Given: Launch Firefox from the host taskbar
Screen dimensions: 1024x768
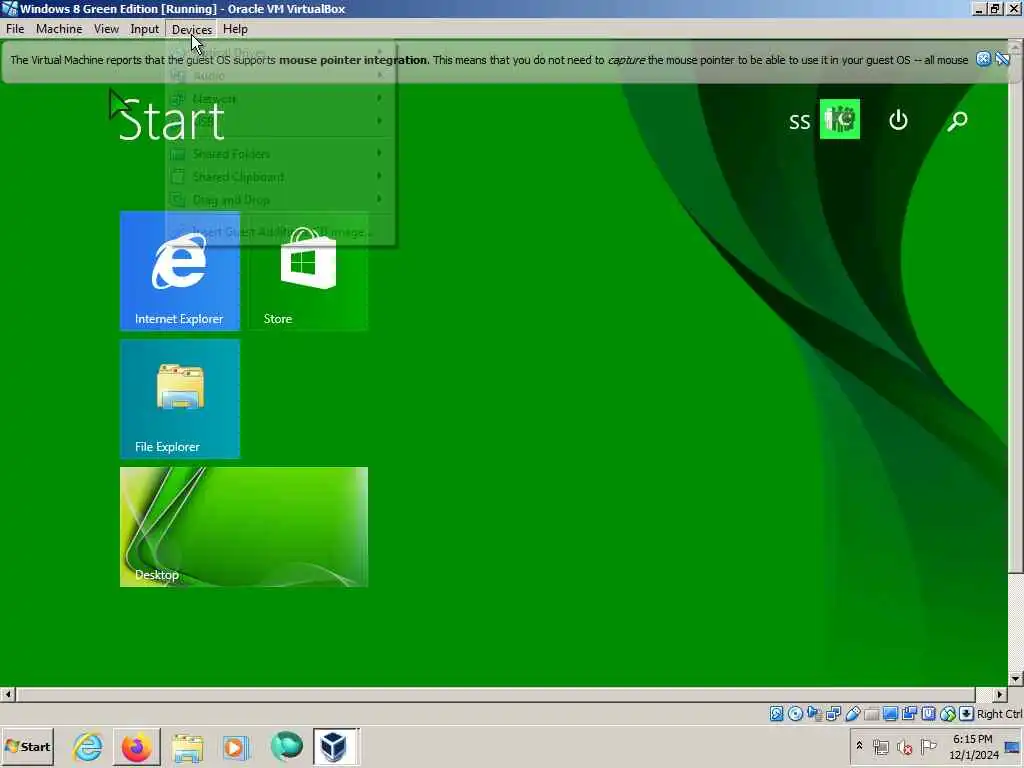Looking at the screenshot, I should coord(137,746).
